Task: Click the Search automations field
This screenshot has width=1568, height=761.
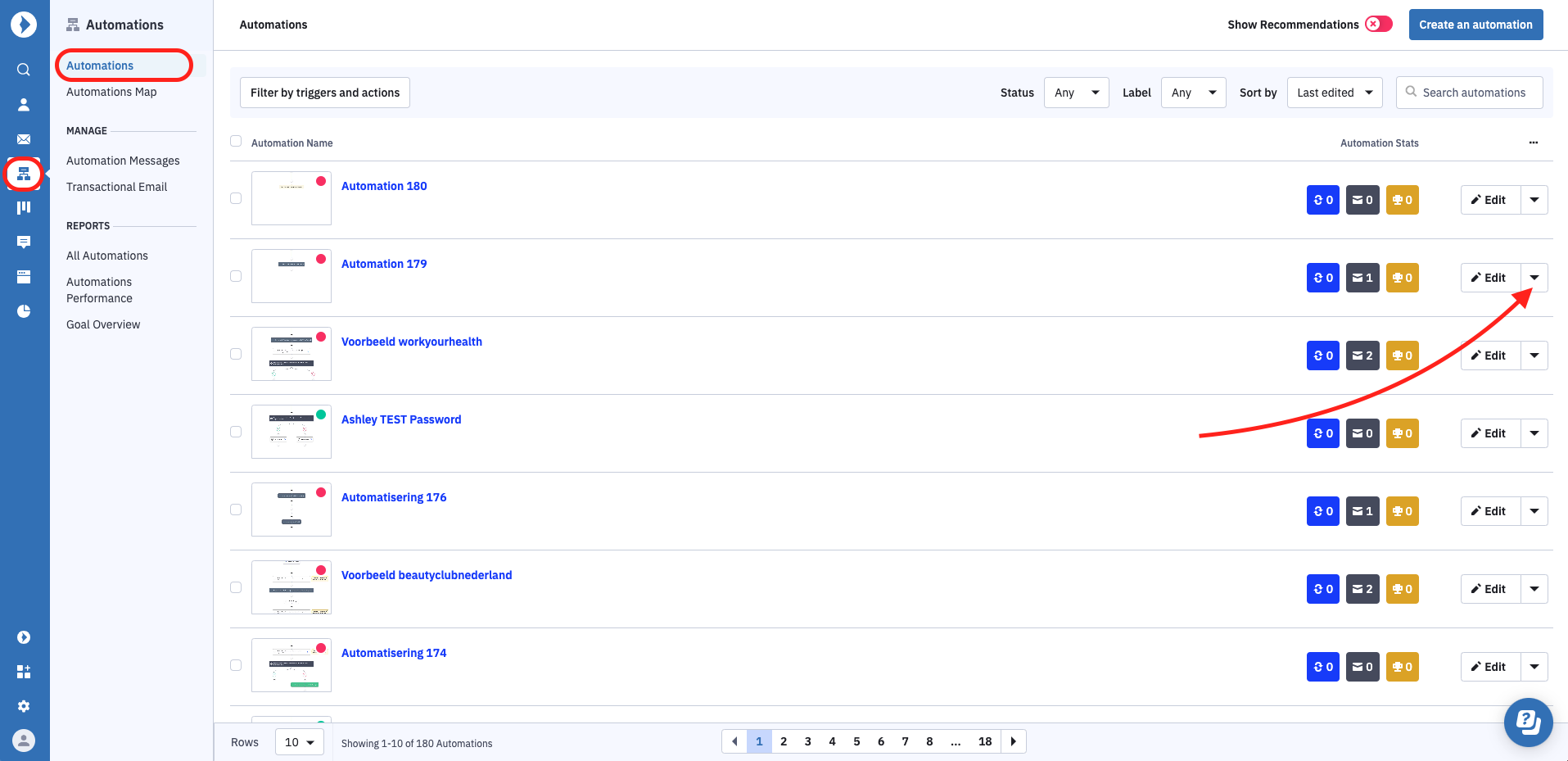Action: coord(1470,93)
